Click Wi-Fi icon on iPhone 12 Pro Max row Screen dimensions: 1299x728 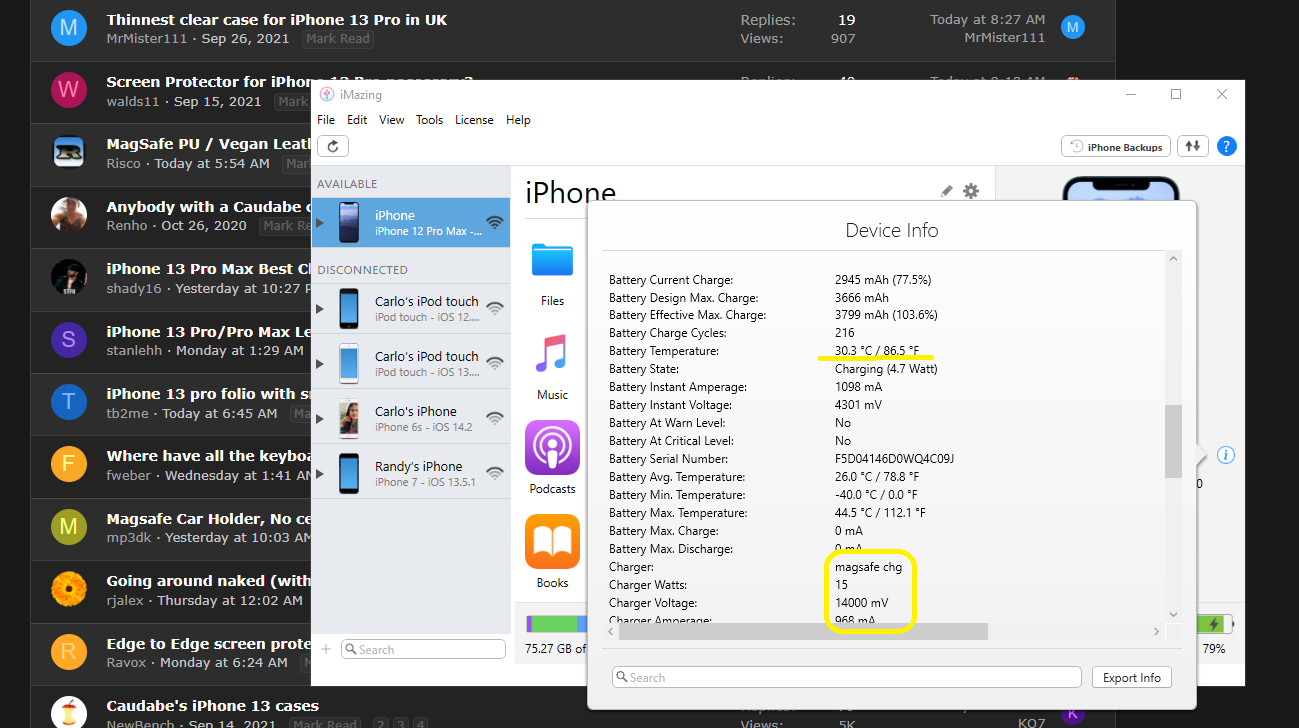tap(494, 222)
